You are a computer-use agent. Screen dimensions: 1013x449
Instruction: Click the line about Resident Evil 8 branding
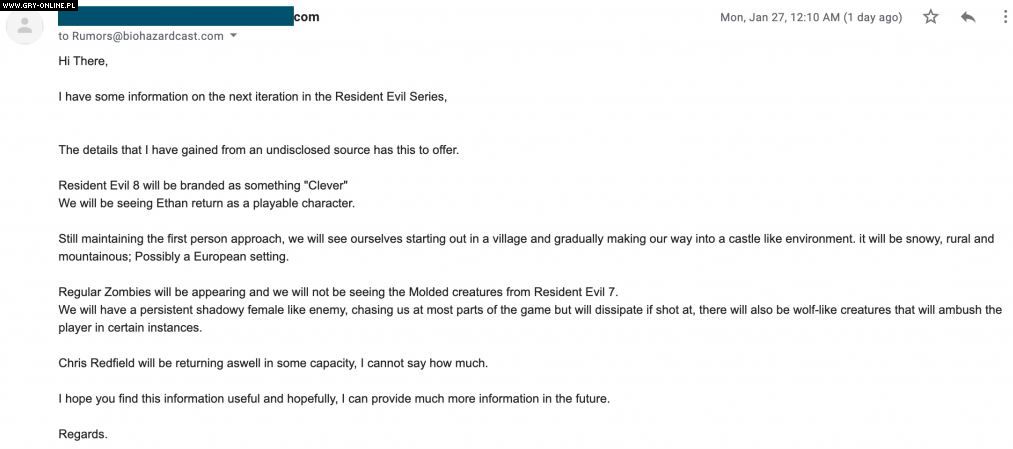click(x=203, y=186)
